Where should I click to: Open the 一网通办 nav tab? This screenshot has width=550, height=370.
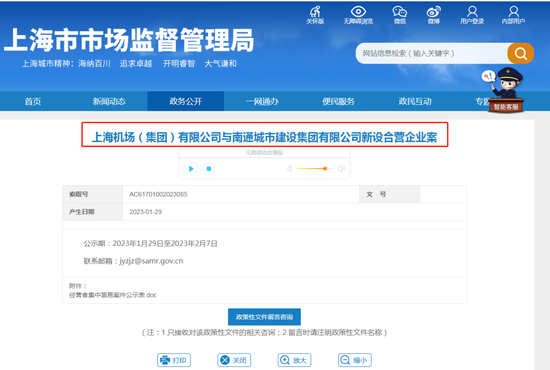(262, 101)
